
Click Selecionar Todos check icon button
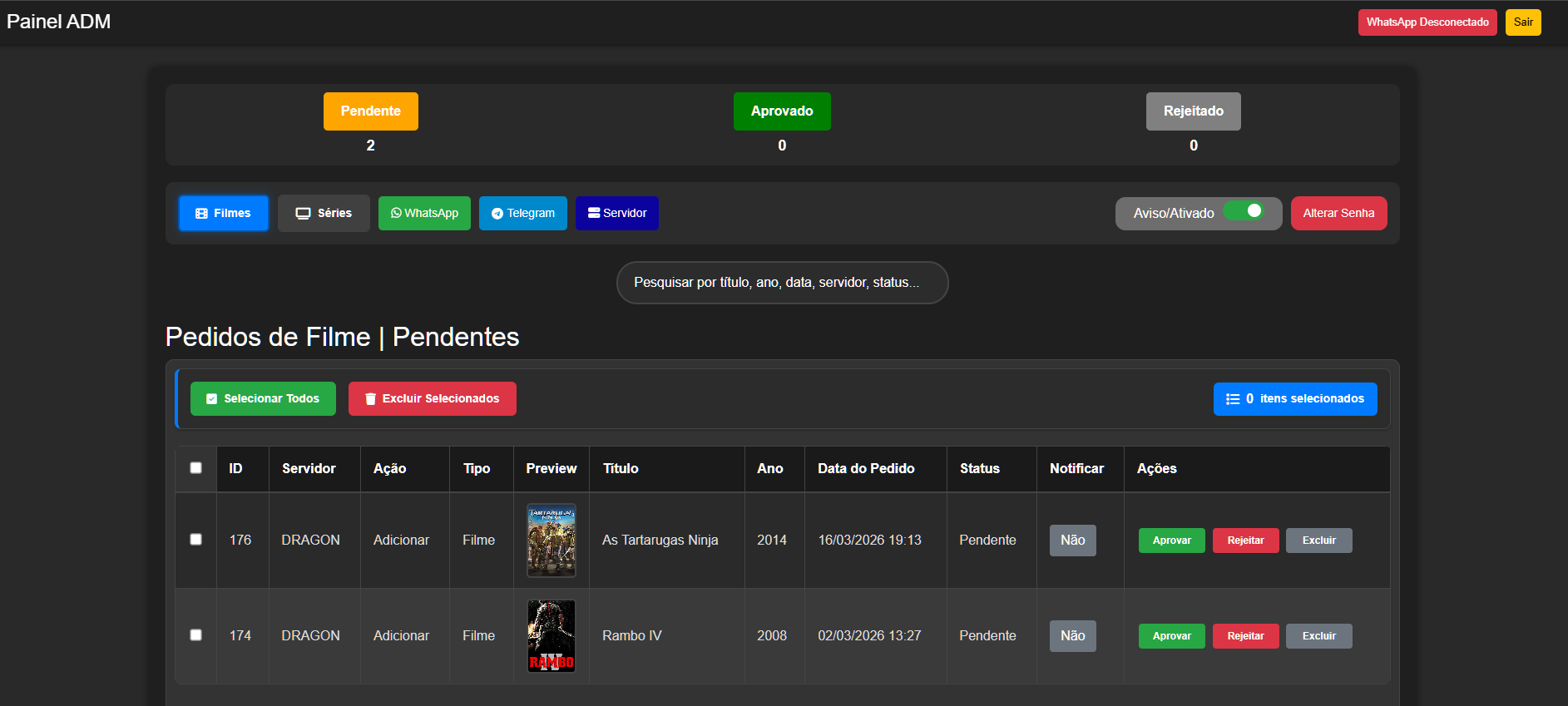click(x=263, y=398)
